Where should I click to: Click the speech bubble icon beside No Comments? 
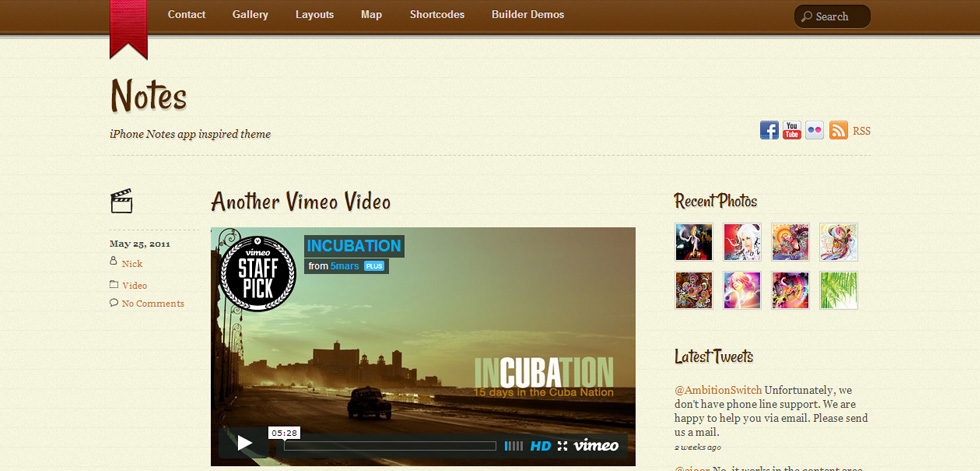[114, 302]
